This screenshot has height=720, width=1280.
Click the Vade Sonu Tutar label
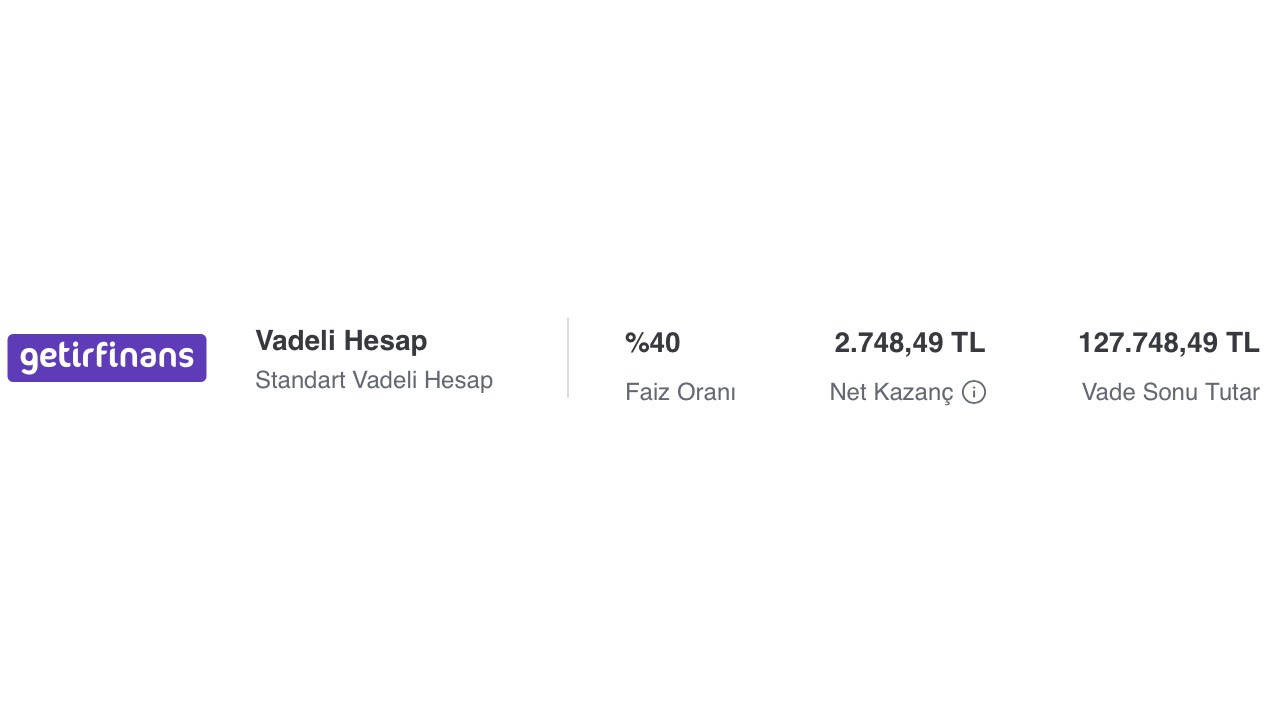[x=1170, y=392]
